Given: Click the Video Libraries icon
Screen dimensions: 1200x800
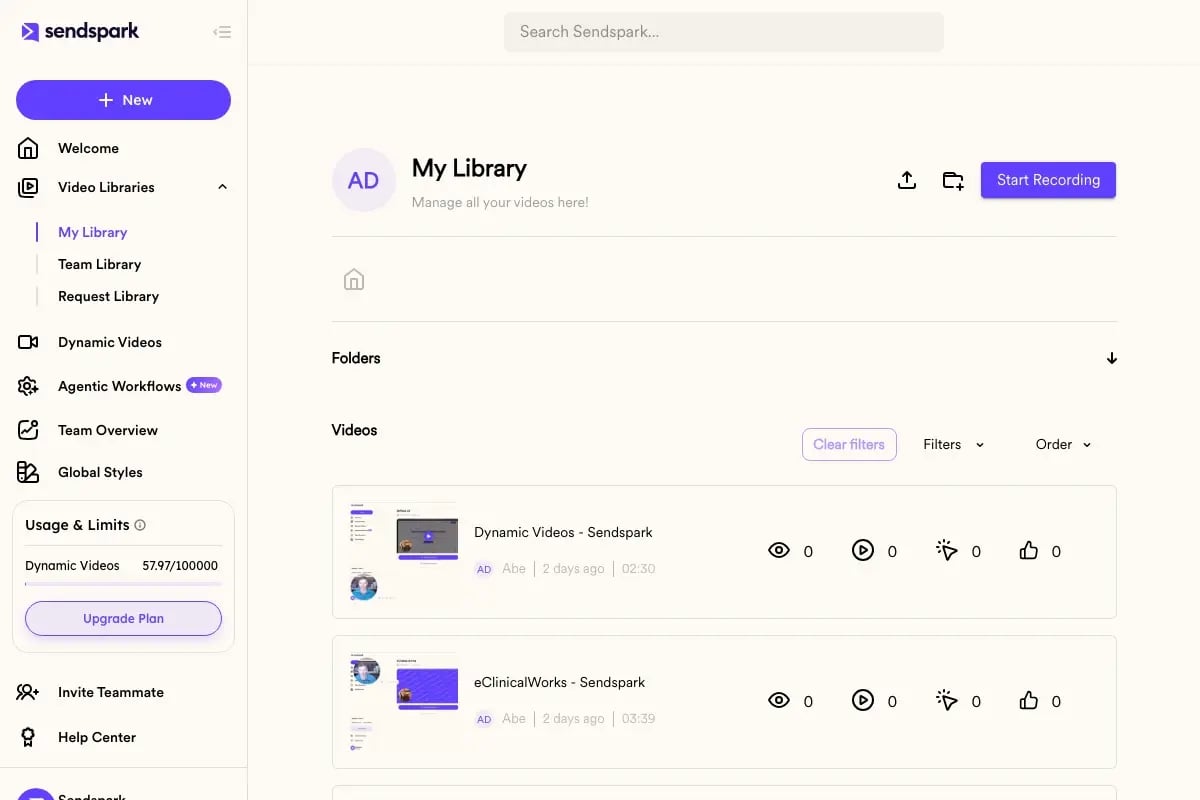Looking at the screenshot, I should 28,187.
